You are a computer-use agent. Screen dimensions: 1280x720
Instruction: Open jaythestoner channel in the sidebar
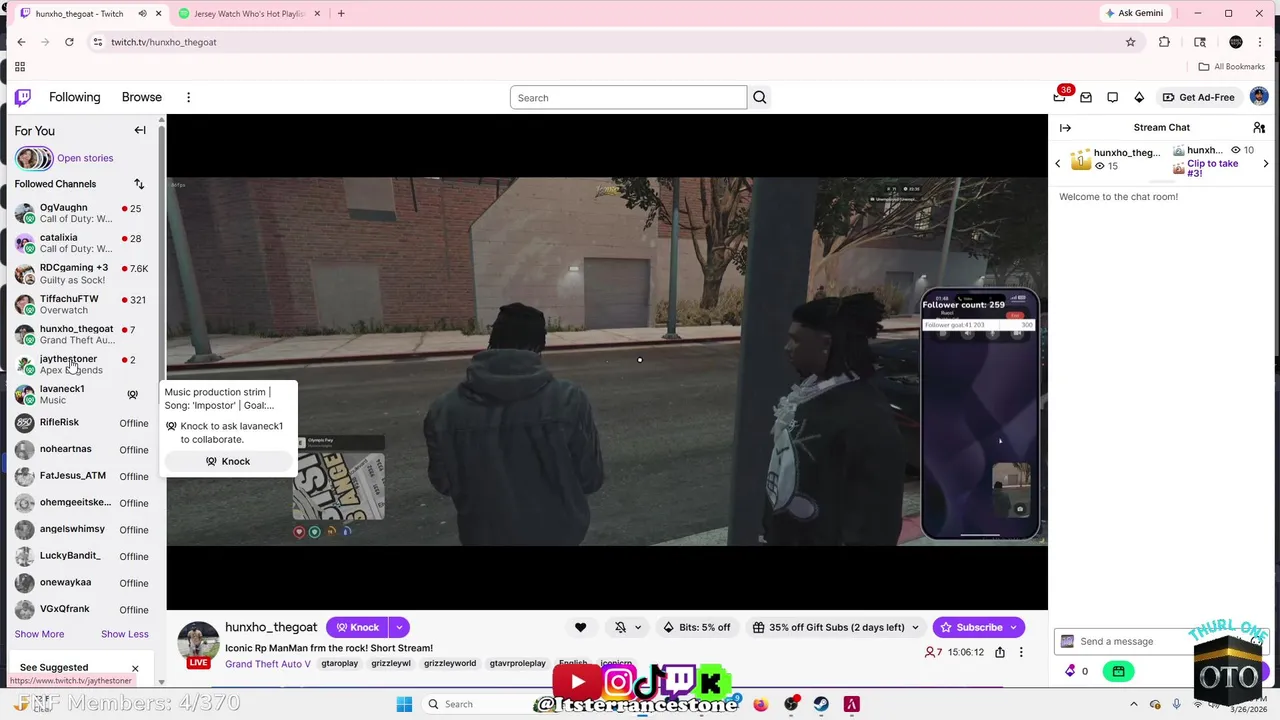83,364
